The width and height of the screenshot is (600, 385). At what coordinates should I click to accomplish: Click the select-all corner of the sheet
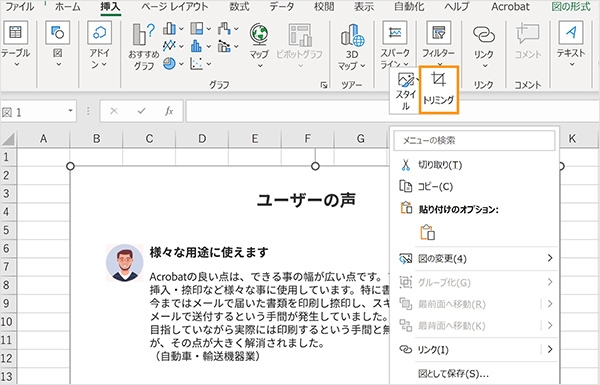pyautogui.click(x=8, y=139)
